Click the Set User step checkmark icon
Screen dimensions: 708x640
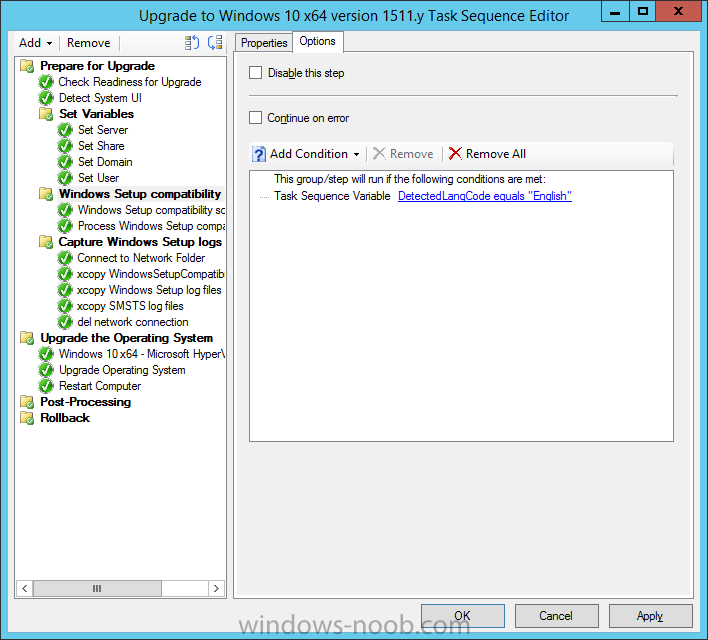[65, 178]
